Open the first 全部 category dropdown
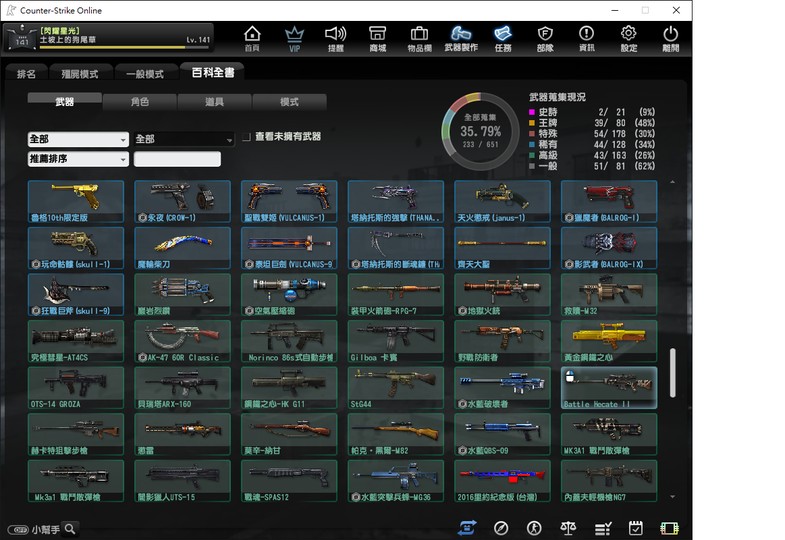This screenshot has width=785, height=540. (78, 139)
